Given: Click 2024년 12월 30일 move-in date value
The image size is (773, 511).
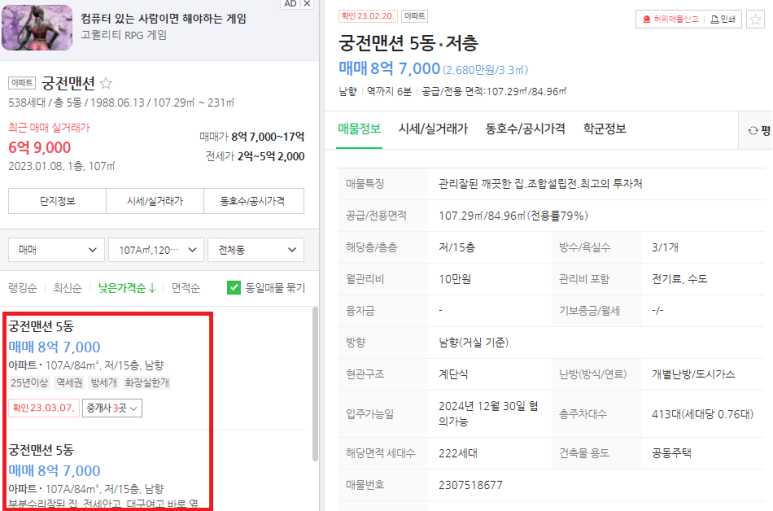Looking at the screenshot, I should click(x=488, y=413).
